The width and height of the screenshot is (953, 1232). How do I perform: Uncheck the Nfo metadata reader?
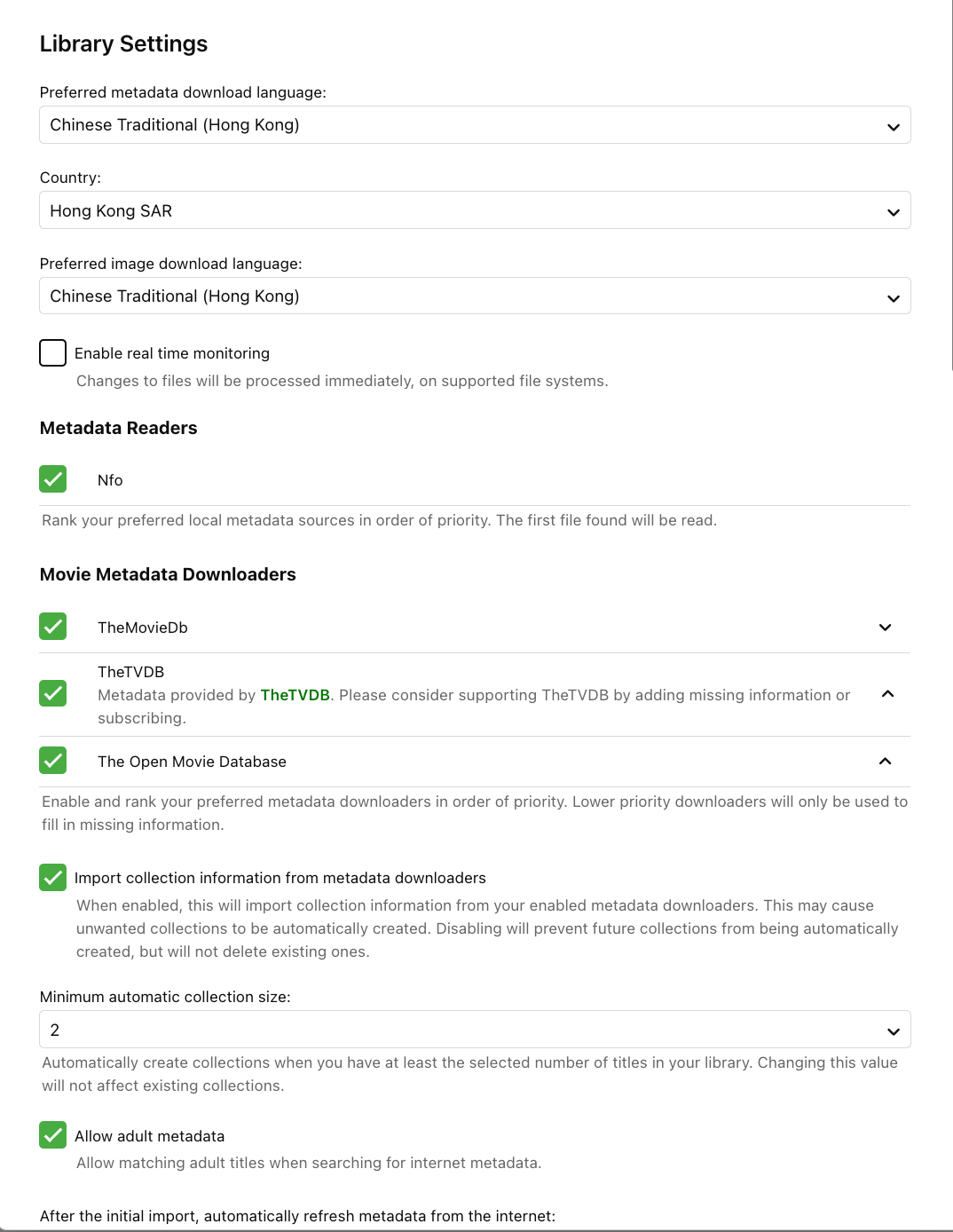[53, 479]
